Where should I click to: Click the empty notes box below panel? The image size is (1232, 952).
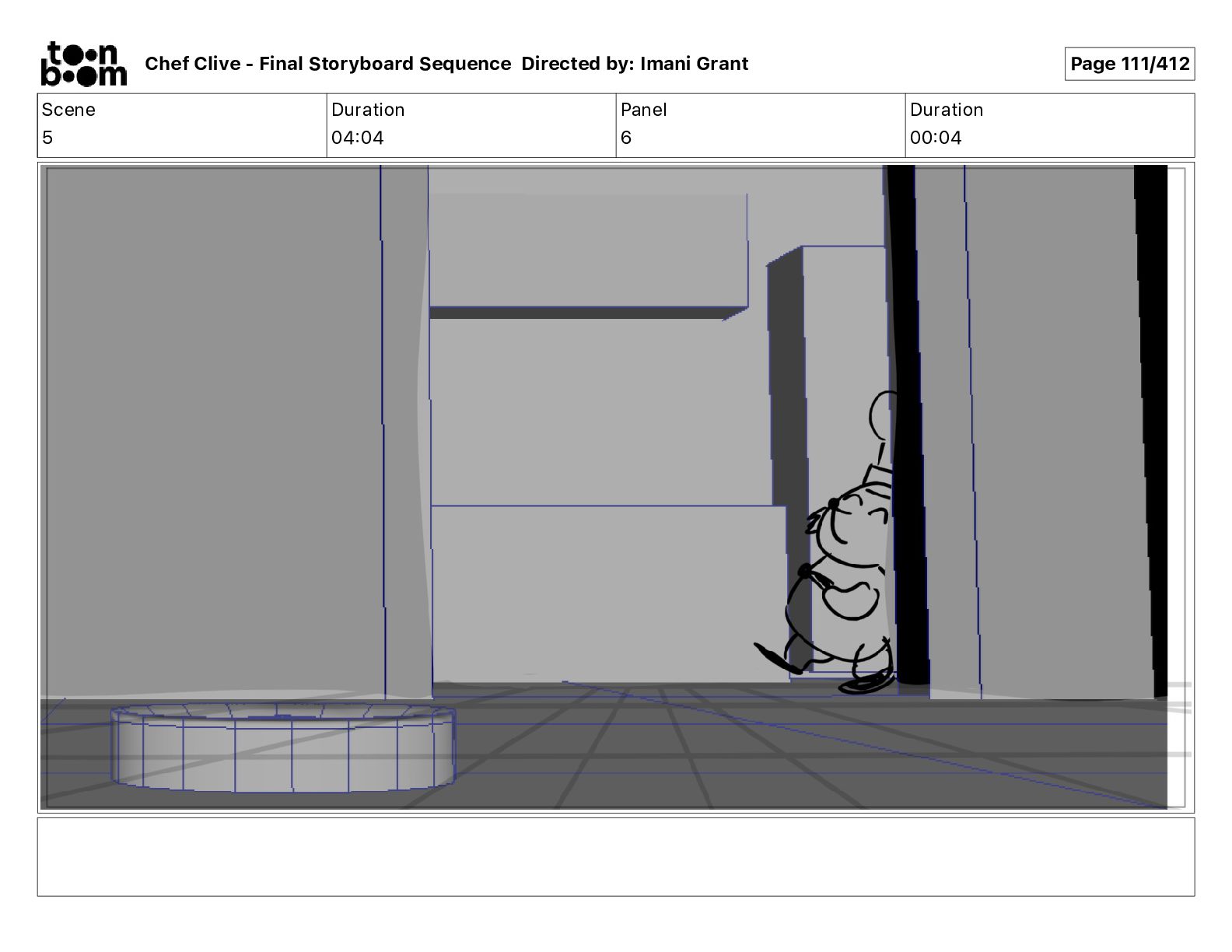pos(615,856)
